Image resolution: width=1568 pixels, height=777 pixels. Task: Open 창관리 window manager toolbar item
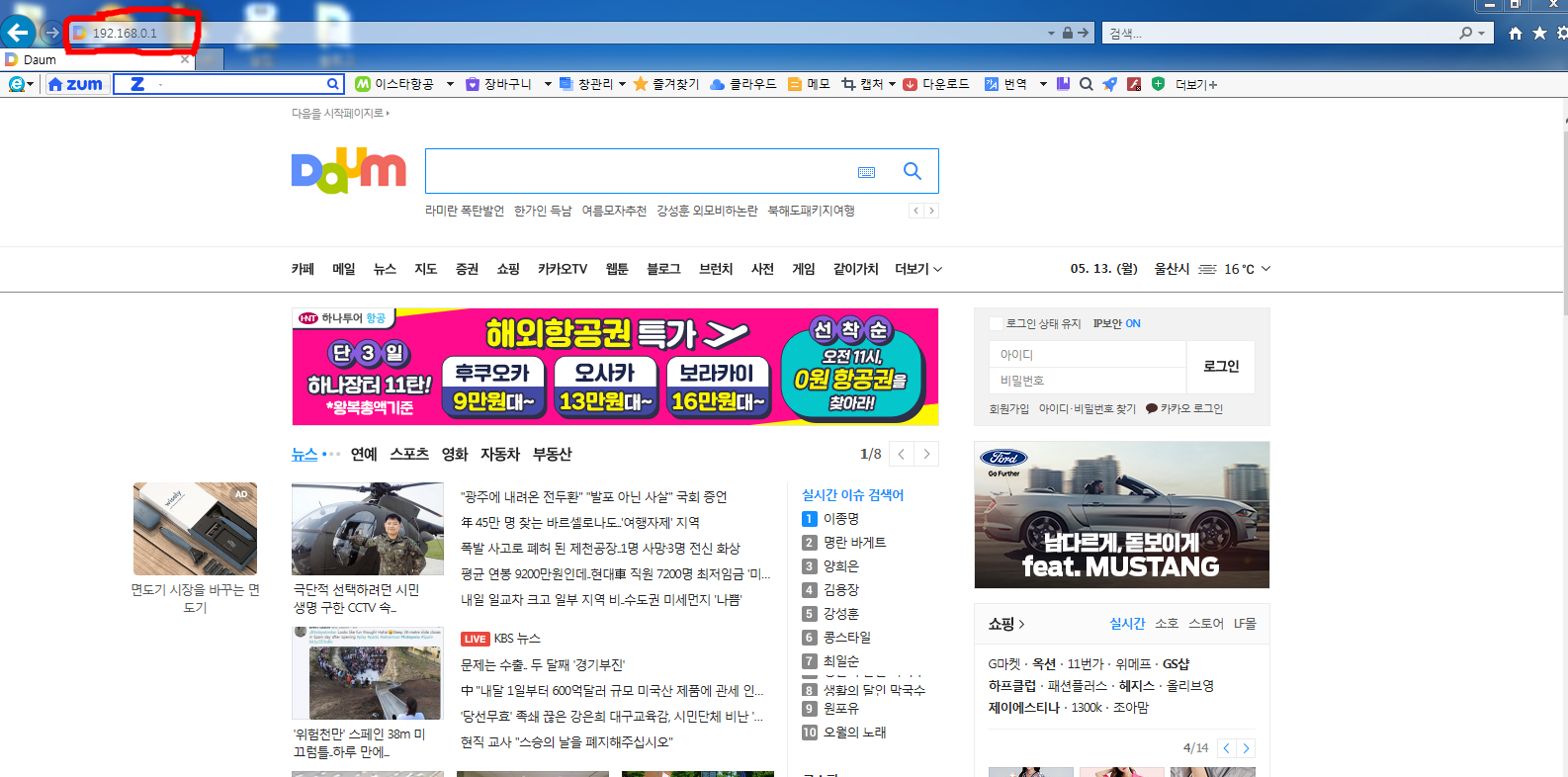[x=586, y=84]
